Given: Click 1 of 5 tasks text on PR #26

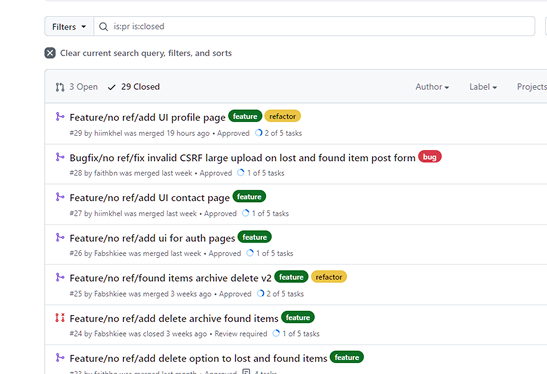Looking at the screenshot, I should click(x=275, y=254).
